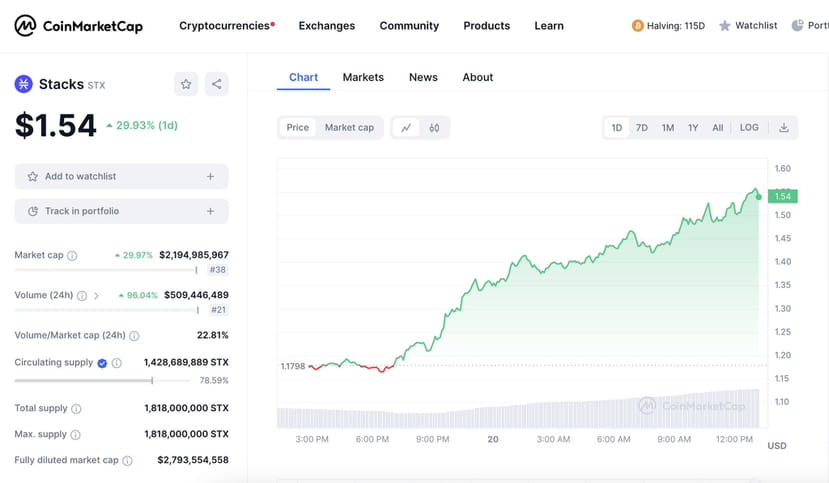Expand the Volume (24h) chevron arrow
This screenshot has width=829, height=483.
pyautogui.click(x=96, y=296)
